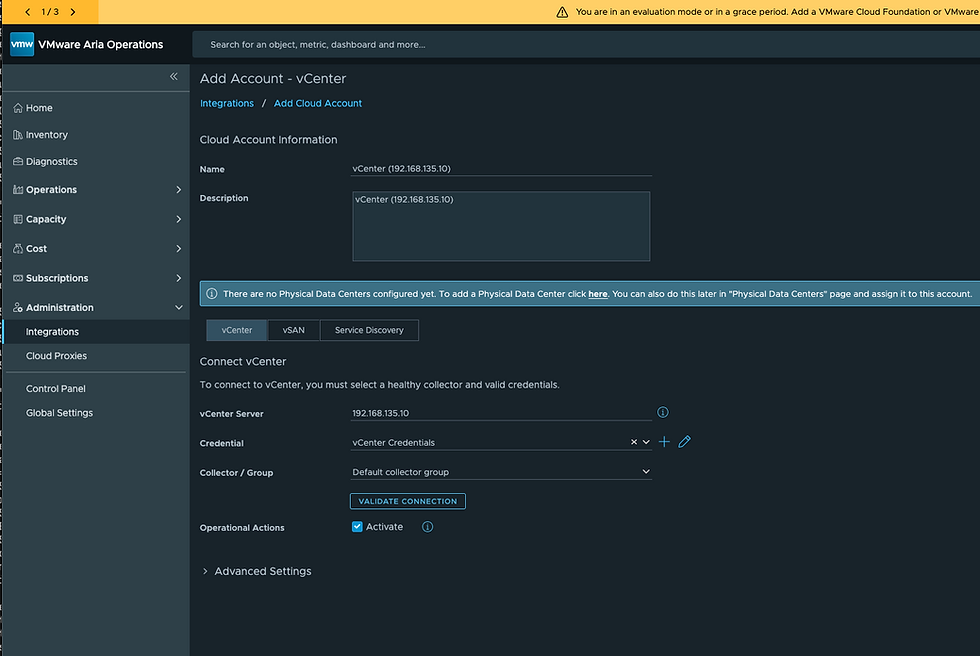Collapse the sidebar with double-chevron icon
The height and width of the screenshot is (656, 980).
click(174, 76)
